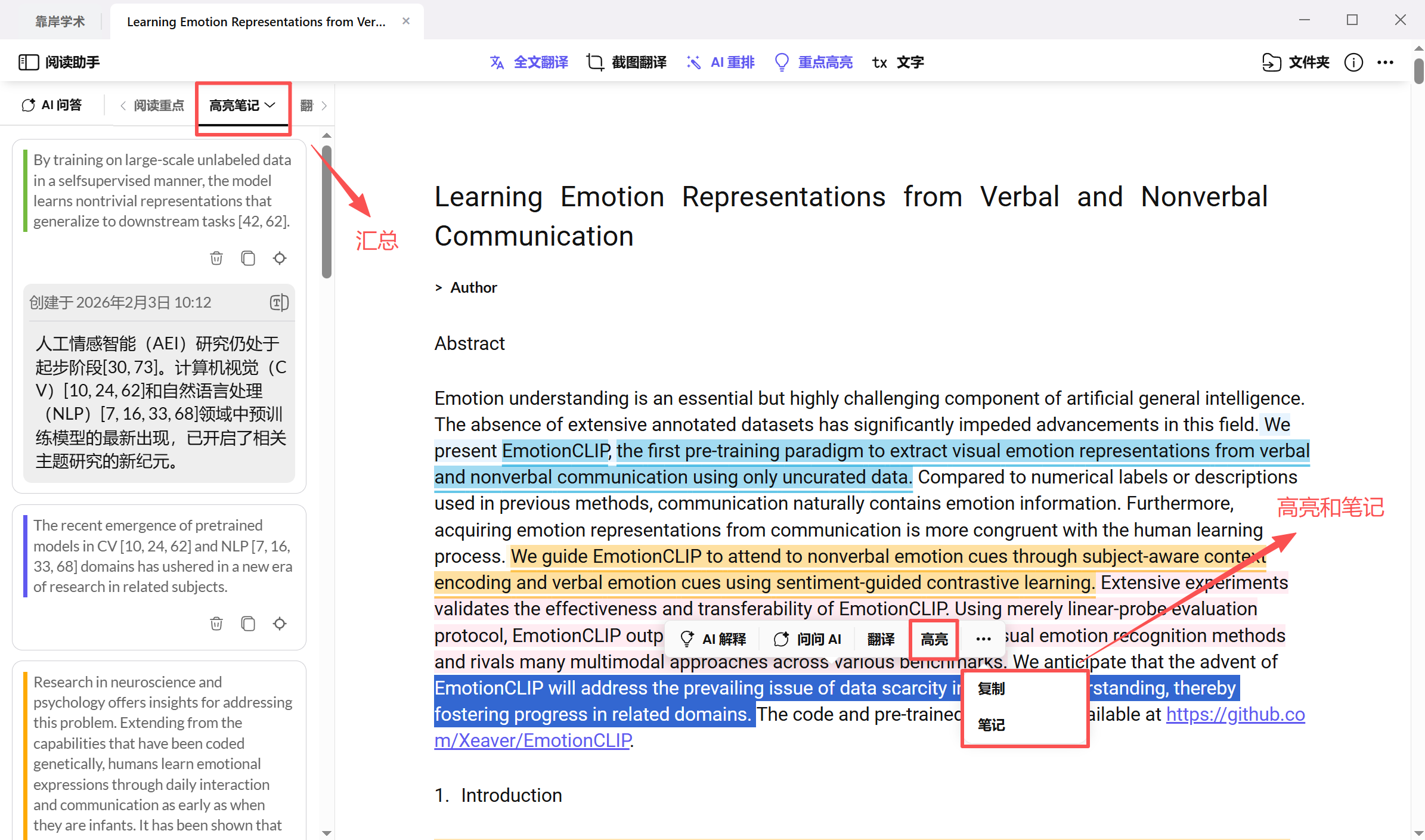Go to the 阅读重点 tab

point(159,106)
